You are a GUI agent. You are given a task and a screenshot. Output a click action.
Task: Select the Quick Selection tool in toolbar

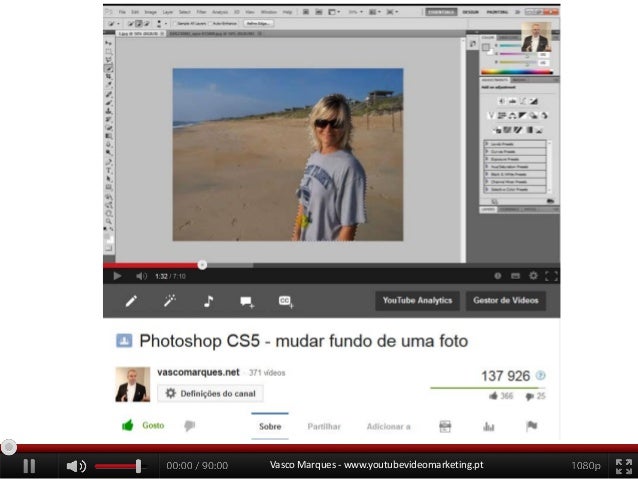(x=109, y=69)
